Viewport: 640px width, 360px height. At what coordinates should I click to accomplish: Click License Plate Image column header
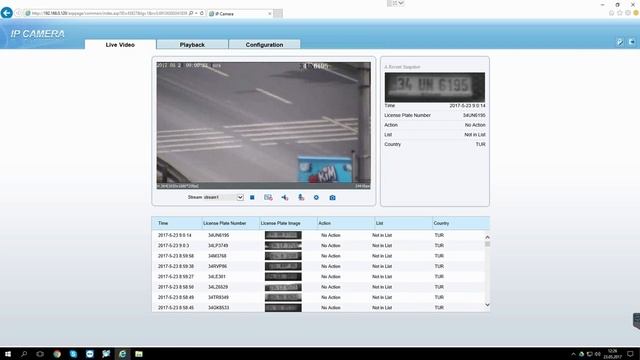(x=288, y=223)
